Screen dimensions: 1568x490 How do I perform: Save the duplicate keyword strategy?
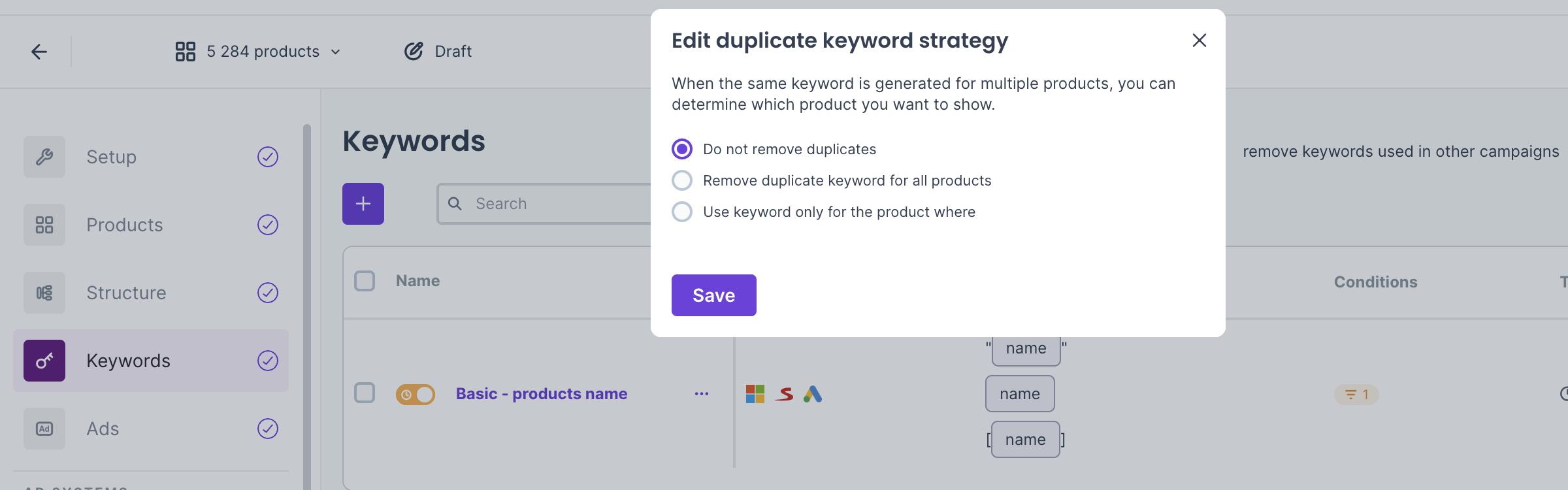click(713, 295)
